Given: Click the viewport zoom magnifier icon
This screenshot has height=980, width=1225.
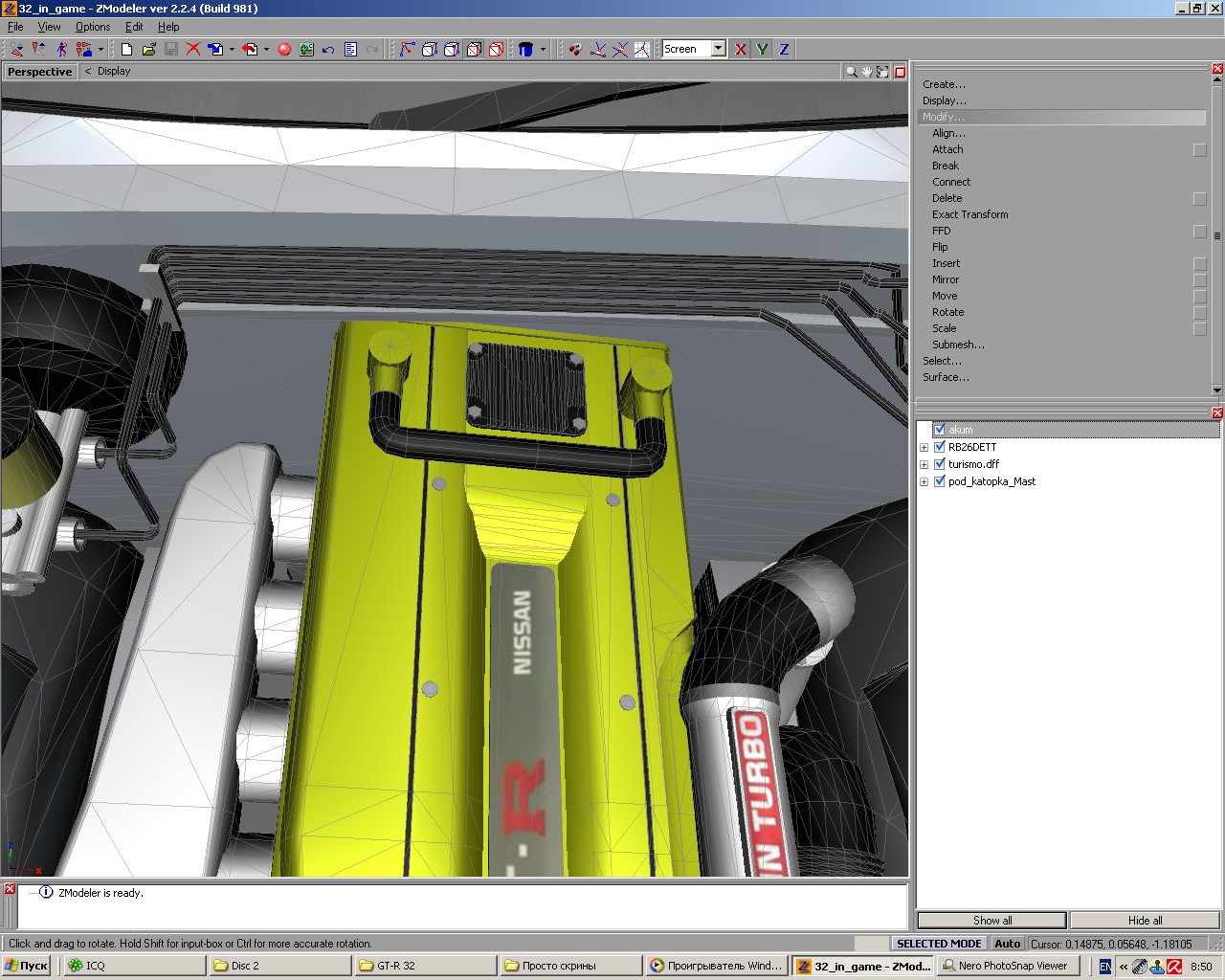Looking at the screenshot, I should coord(851,72).
